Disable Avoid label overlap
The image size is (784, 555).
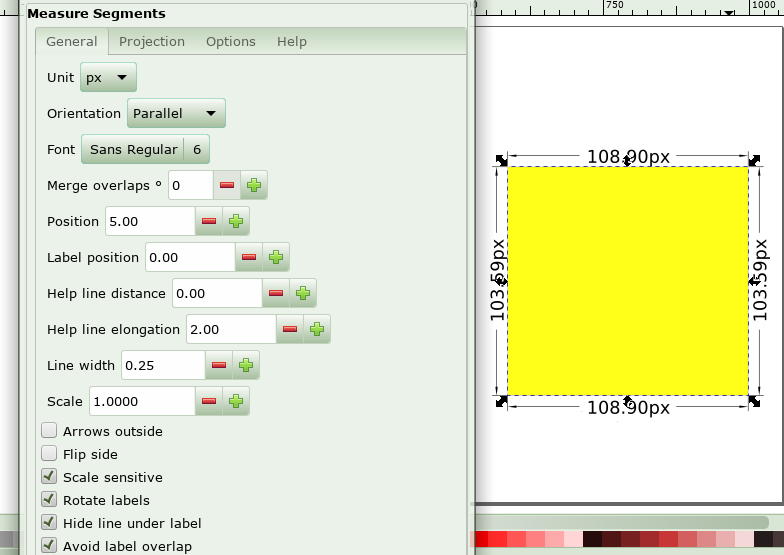click(x=49, y=546)
